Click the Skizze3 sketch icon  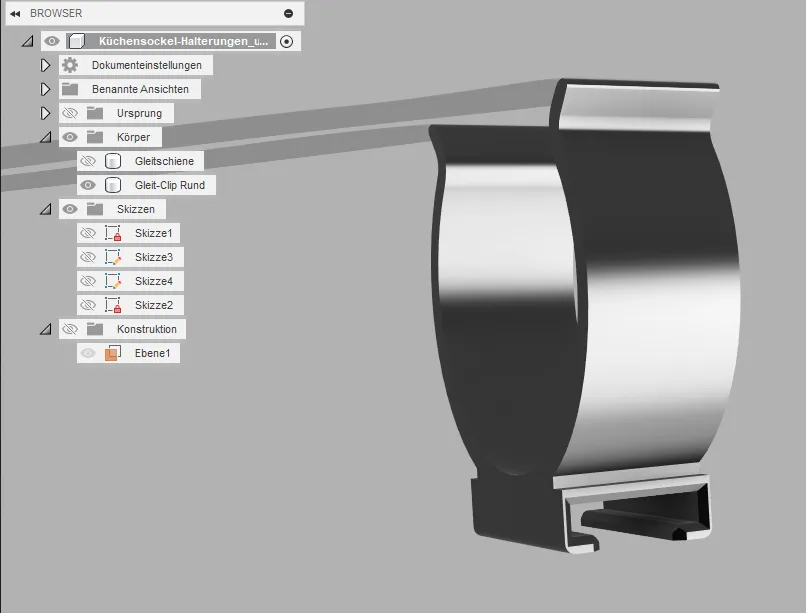tap(113, 257)
